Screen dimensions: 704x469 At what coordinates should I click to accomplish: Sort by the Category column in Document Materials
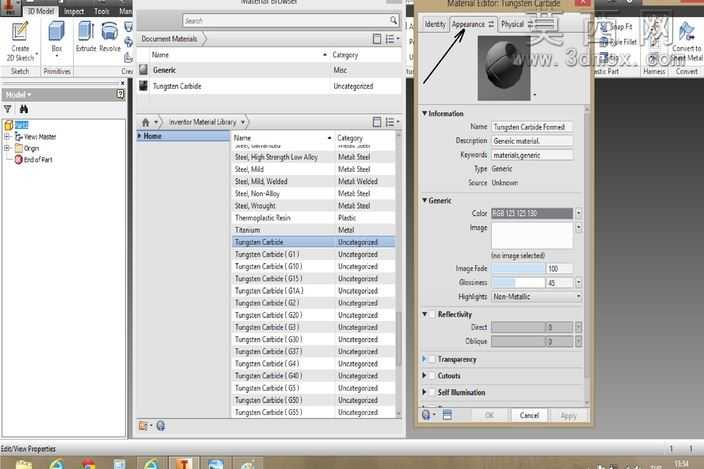[345, 55]
